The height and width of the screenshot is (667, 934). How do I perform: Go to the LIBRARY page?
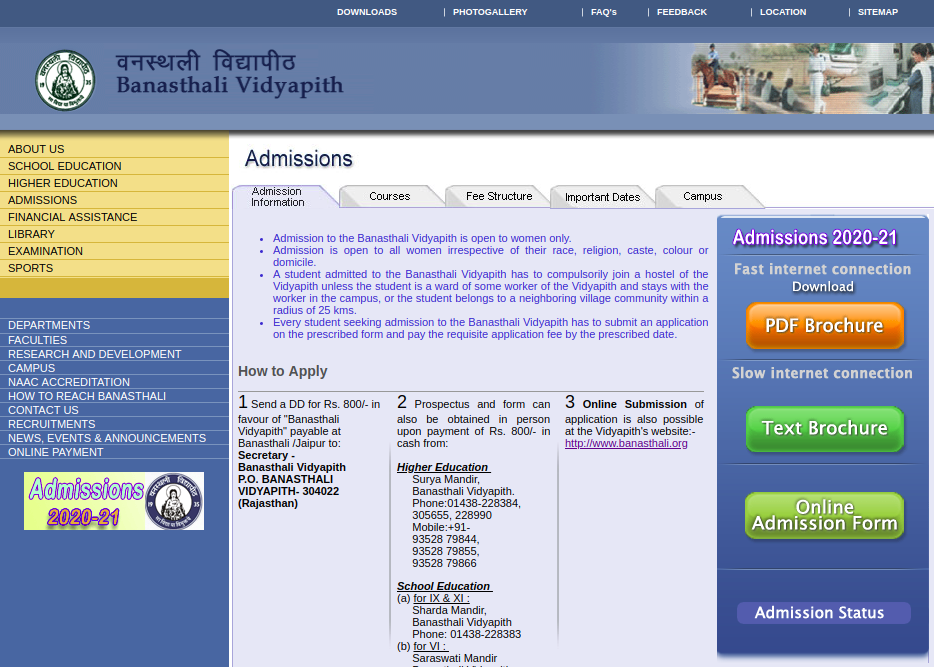click(x=31, y=235)
